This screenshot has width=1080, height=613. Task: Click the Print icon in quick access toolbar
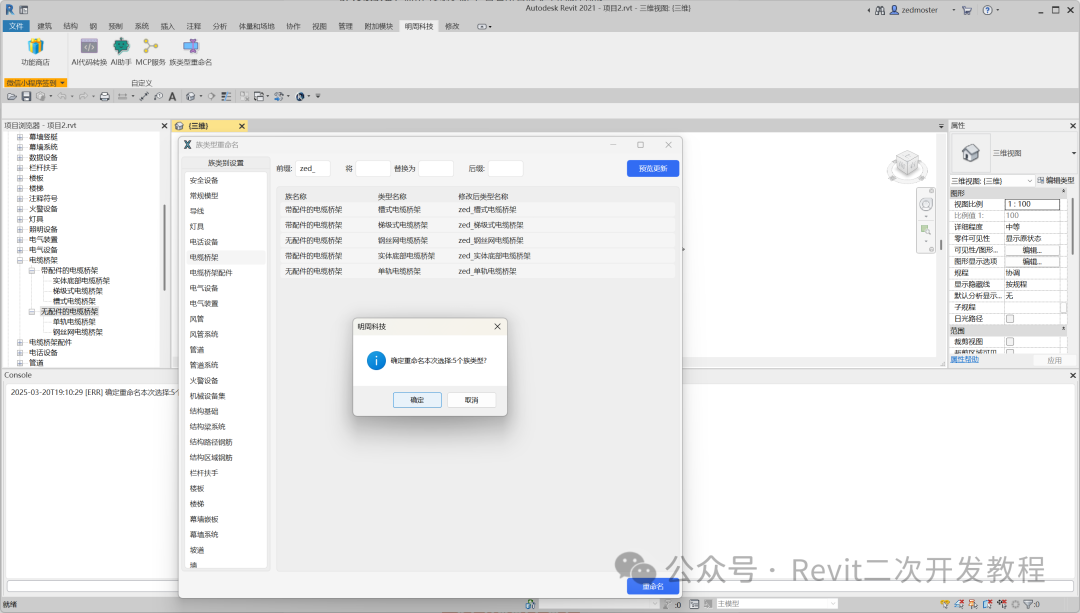click(105, 96)
